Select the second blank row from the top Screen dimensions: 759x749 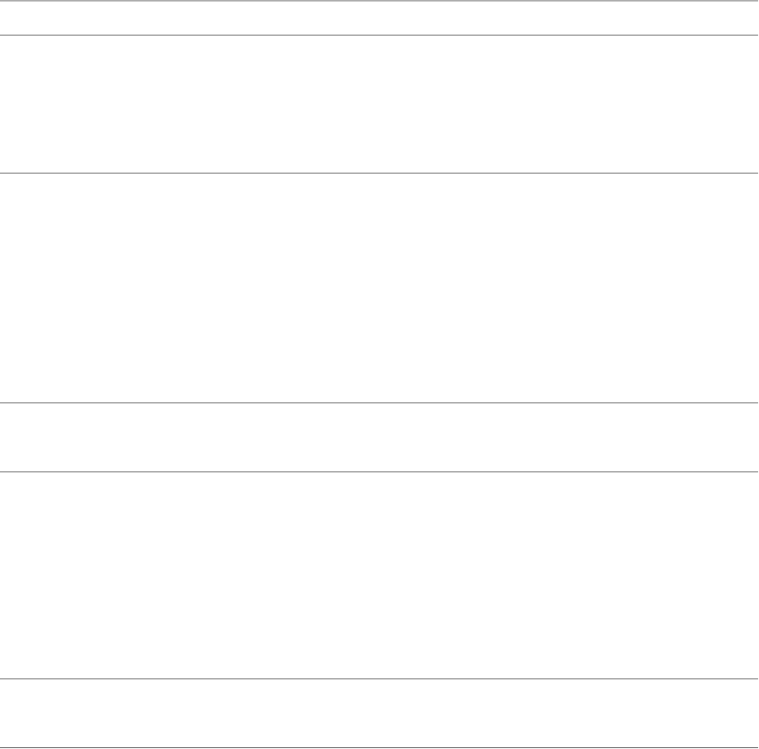click(379, 104)
